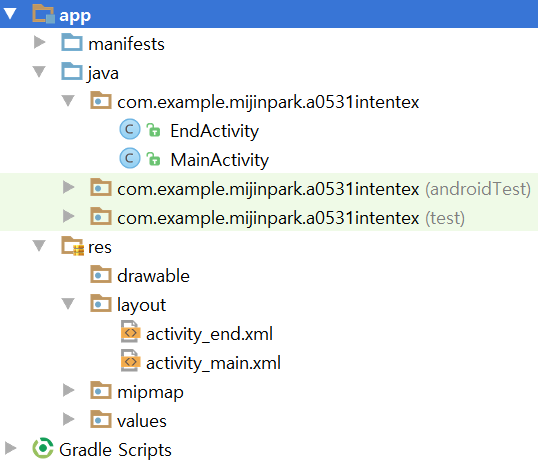Click the EndActivity class icon
Image resolution: width=538 pixels, height=471 pixels.
coord(130,130)
